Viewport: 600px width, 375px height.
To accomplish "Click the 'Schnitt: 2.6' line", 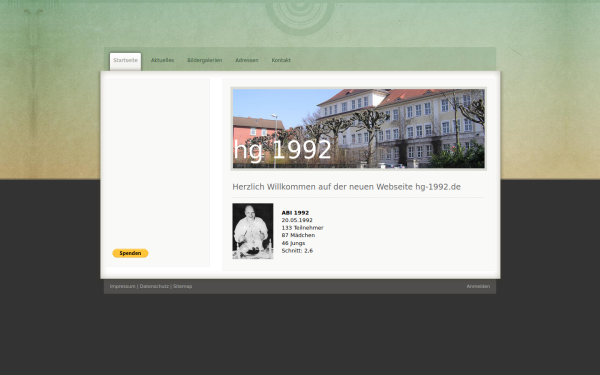I will 297,251.
